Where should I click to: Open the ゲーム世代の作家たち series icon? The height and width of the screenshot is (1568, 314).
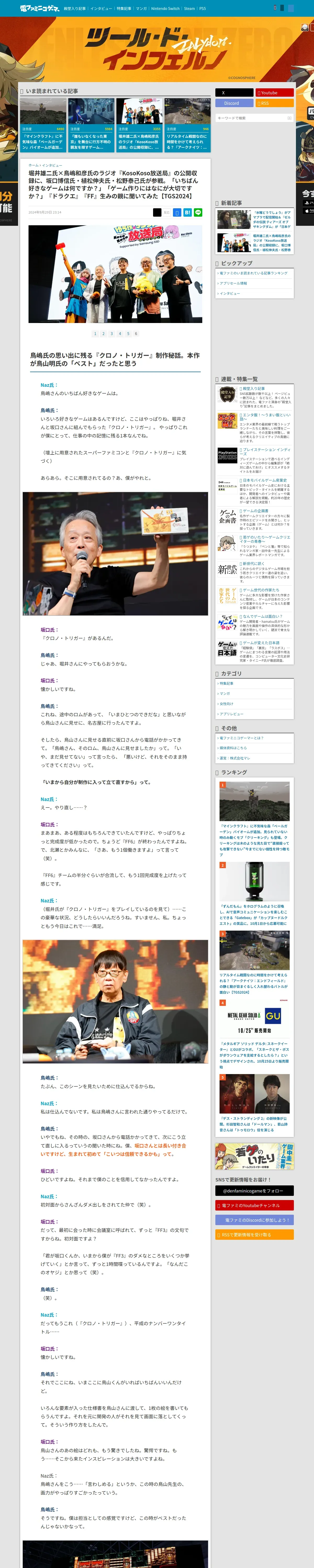pos(227,596)
